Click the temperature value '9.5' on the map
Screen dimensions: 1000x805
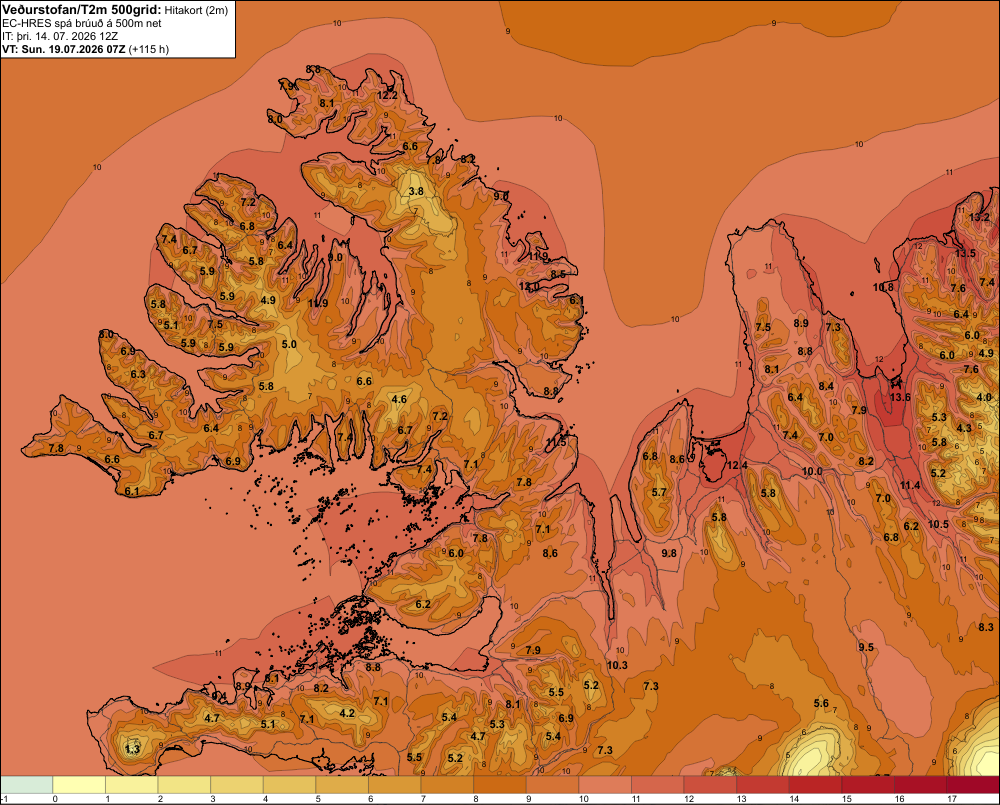pos(866,647)
